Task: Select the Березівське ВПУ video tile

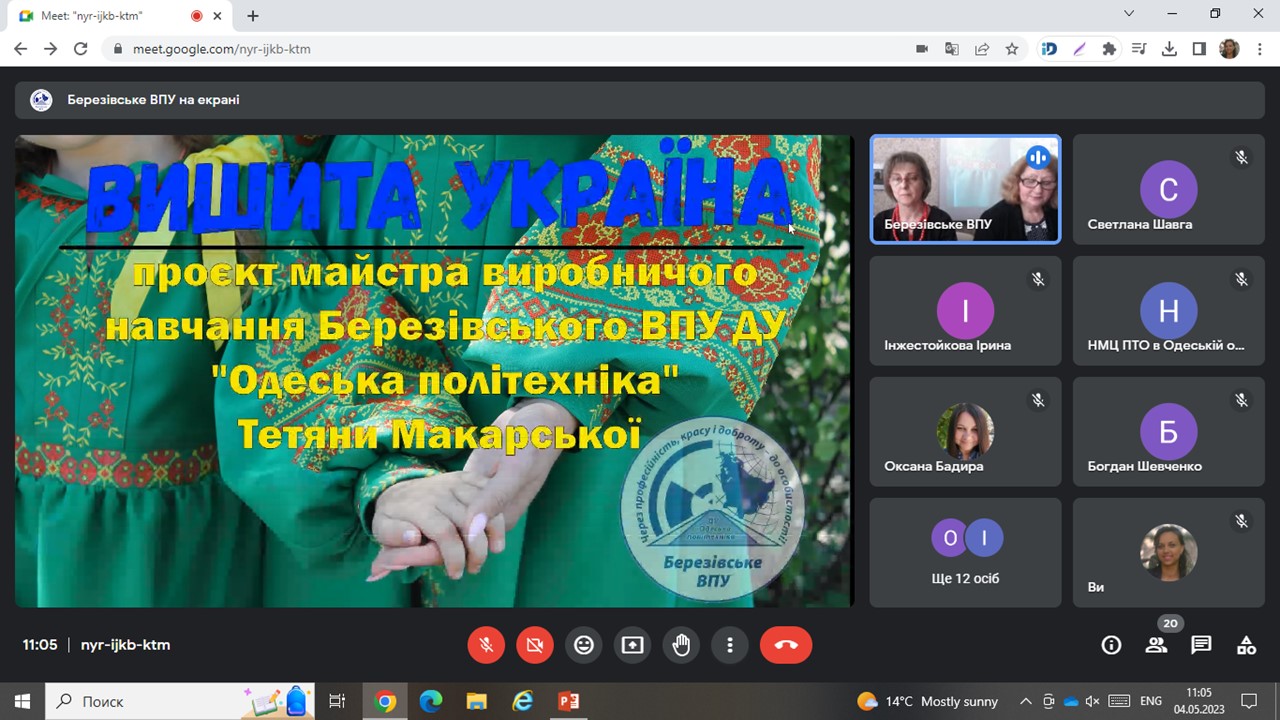Action: (965, 189)
